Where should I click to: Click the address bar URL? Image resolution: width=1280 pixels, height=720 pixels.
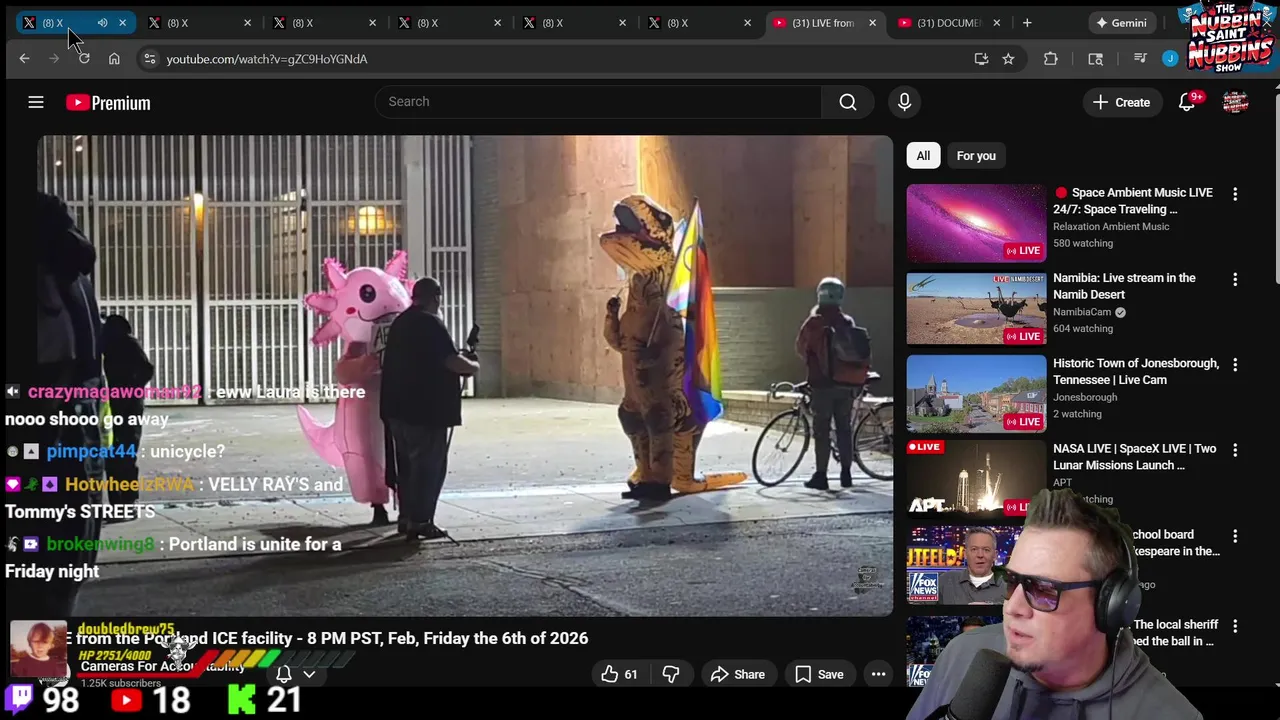(x=266, y=59)
